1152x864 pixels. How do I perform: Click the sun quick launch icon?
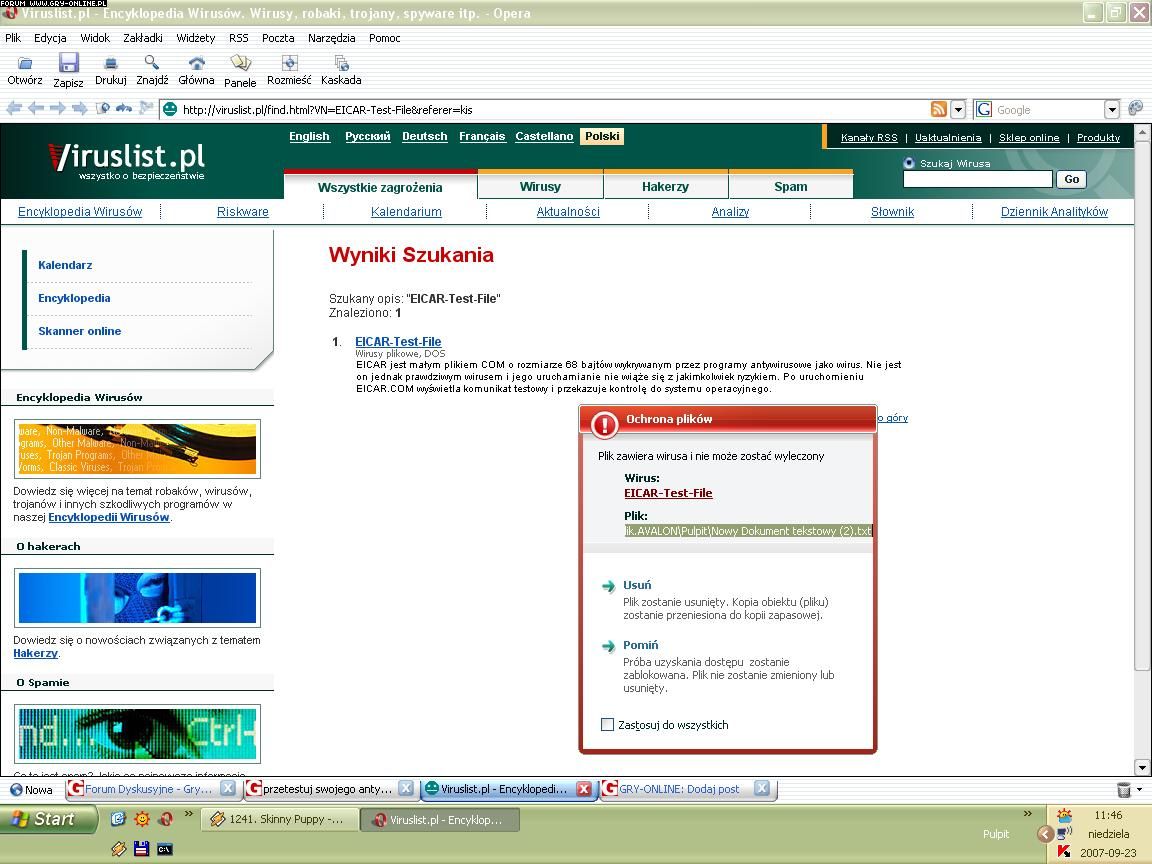click(142, 818)
